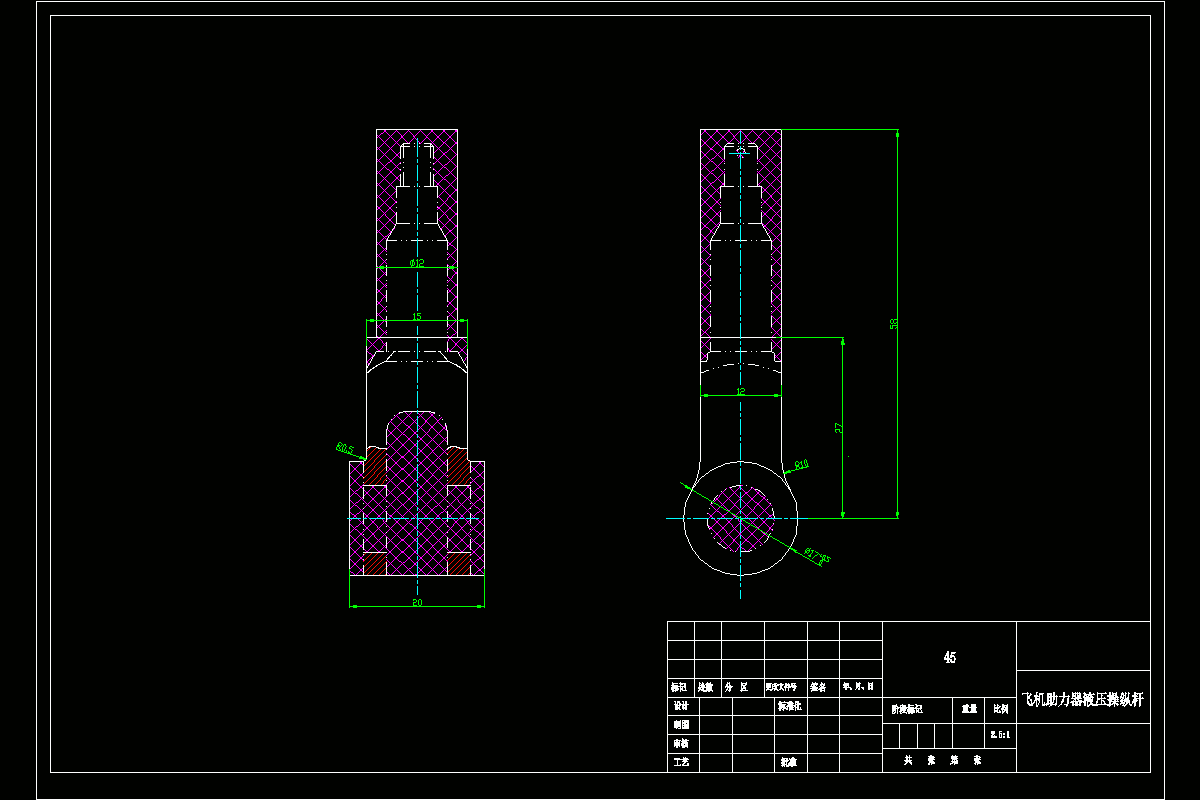The image size is (1200, 800).
Task: Click the 2.5:1 scale value
Action: click(x=1000, y=734)
